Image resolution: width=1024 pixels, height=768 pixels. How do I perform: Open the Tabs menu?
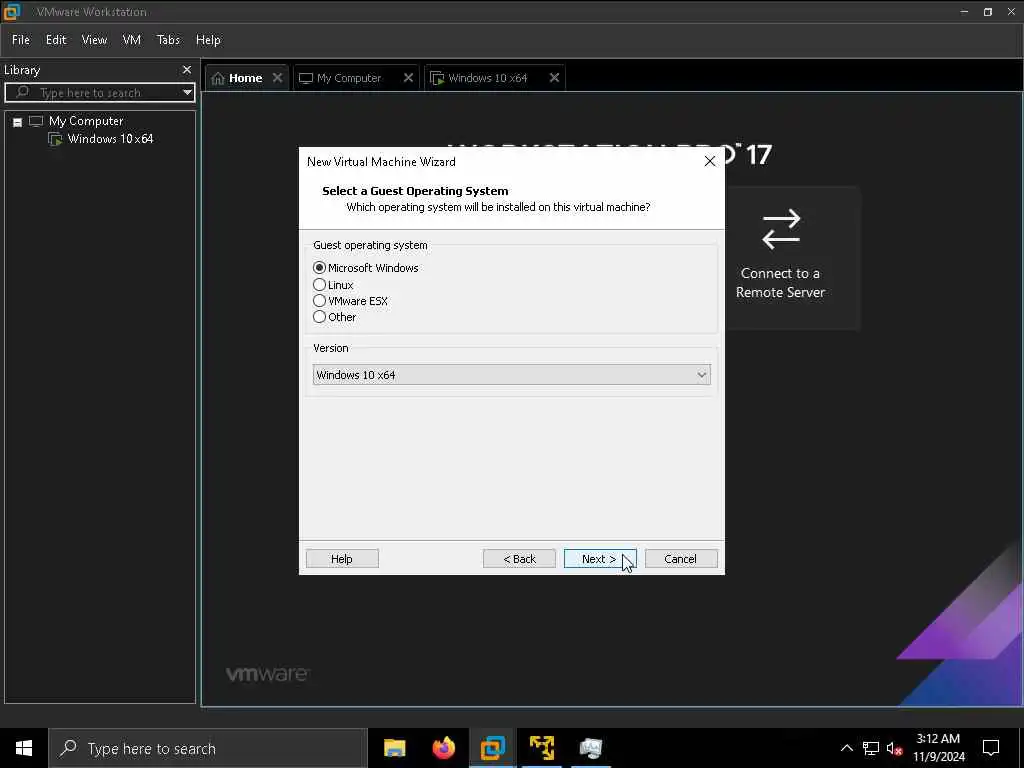(168, 40)
